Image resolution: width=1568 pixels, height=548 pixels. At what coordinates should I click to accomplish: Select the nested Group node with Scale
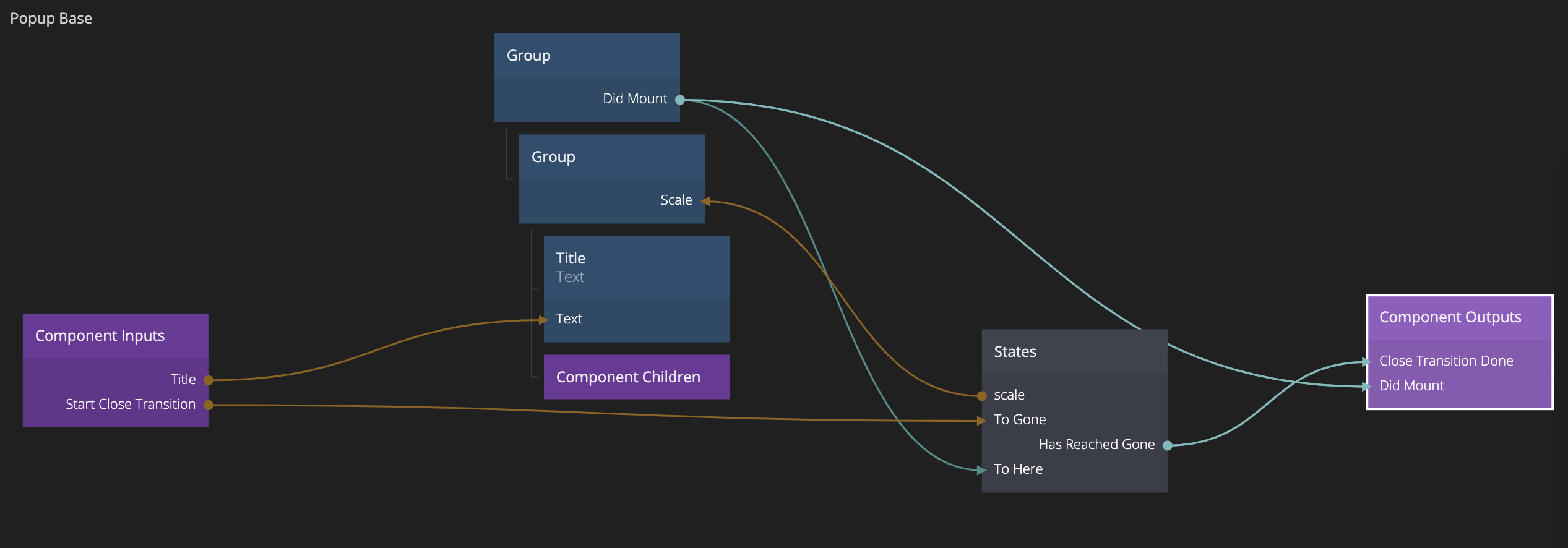click(x=611, y=157)
